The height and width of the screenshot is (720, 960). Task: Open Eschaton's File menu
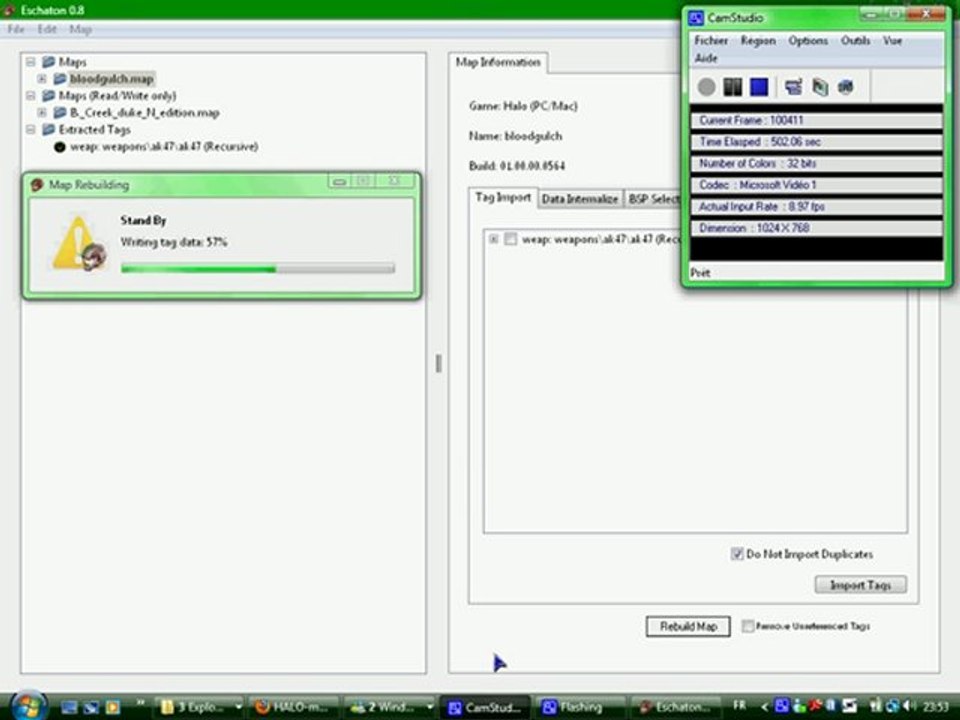16,29
